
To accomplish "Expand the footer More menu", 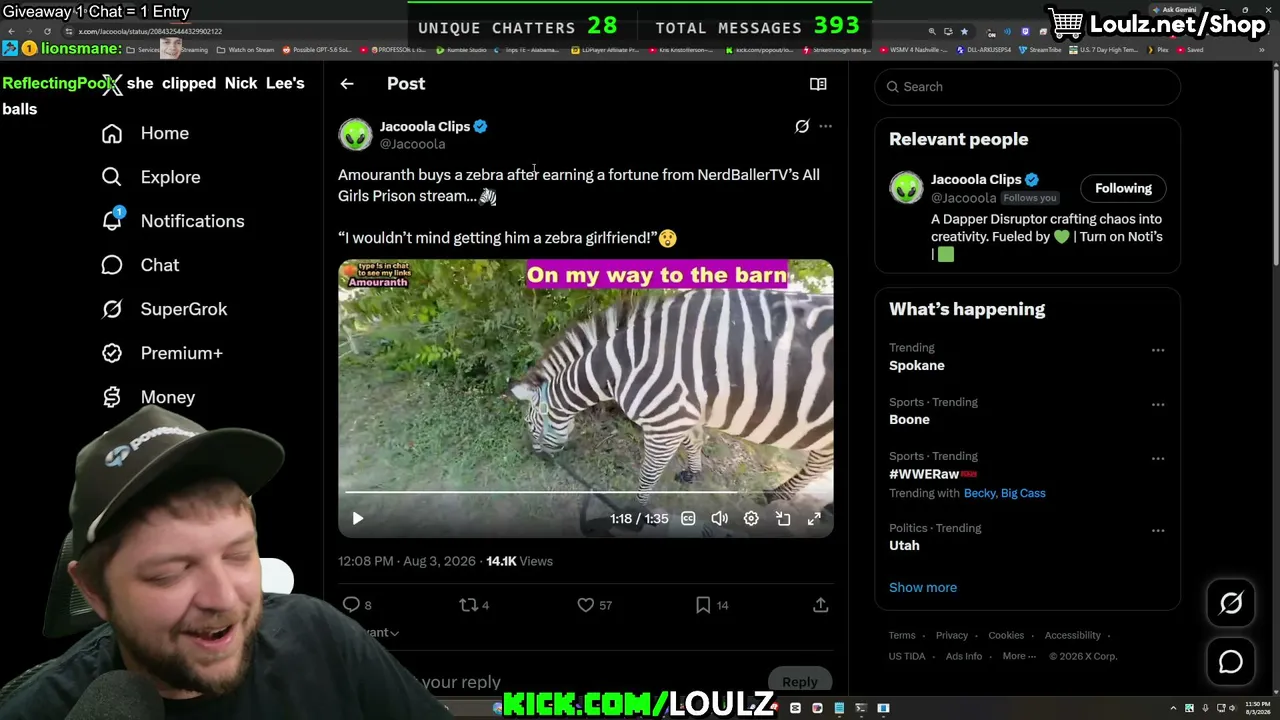I will [x=1020, y=656].
